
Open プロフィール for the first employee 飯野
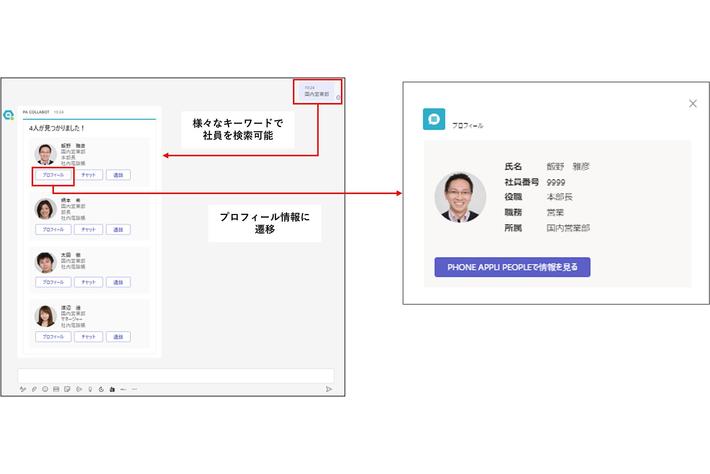pyautogui.click(x=53, y=174)
